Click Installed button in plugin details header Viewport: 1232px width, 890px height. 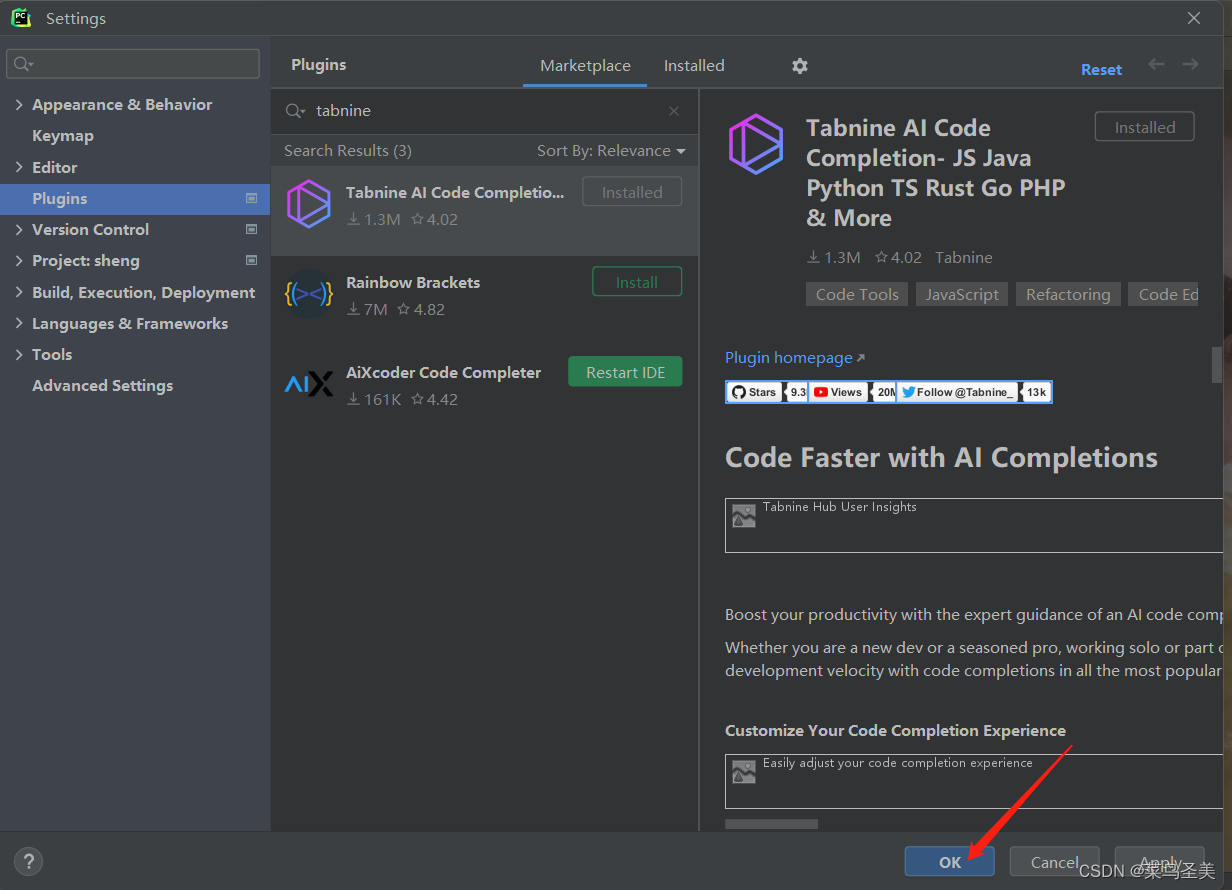(x=1145, y=127)
